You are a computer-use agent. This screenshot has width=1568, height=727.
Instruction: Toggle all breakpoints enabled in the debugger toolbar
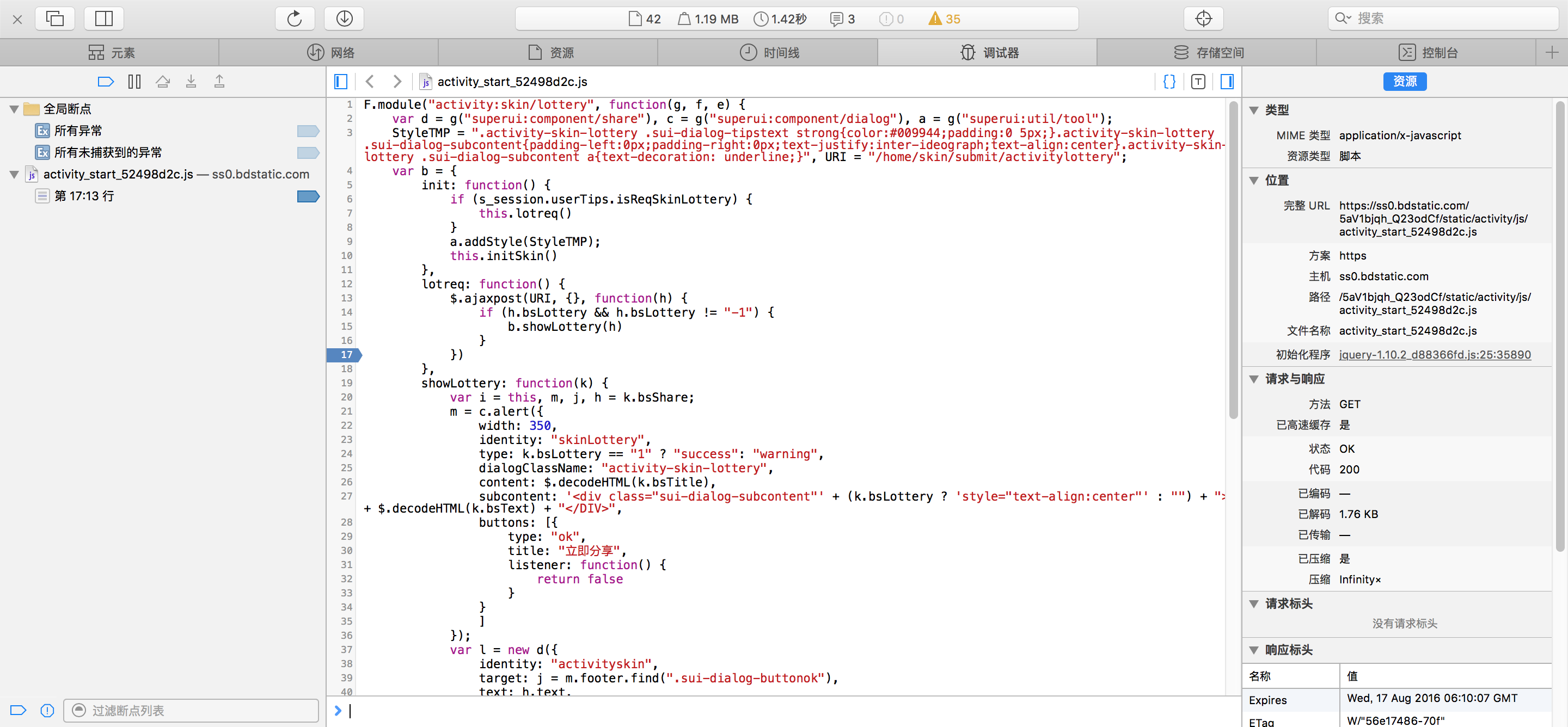tap(106, 82)
